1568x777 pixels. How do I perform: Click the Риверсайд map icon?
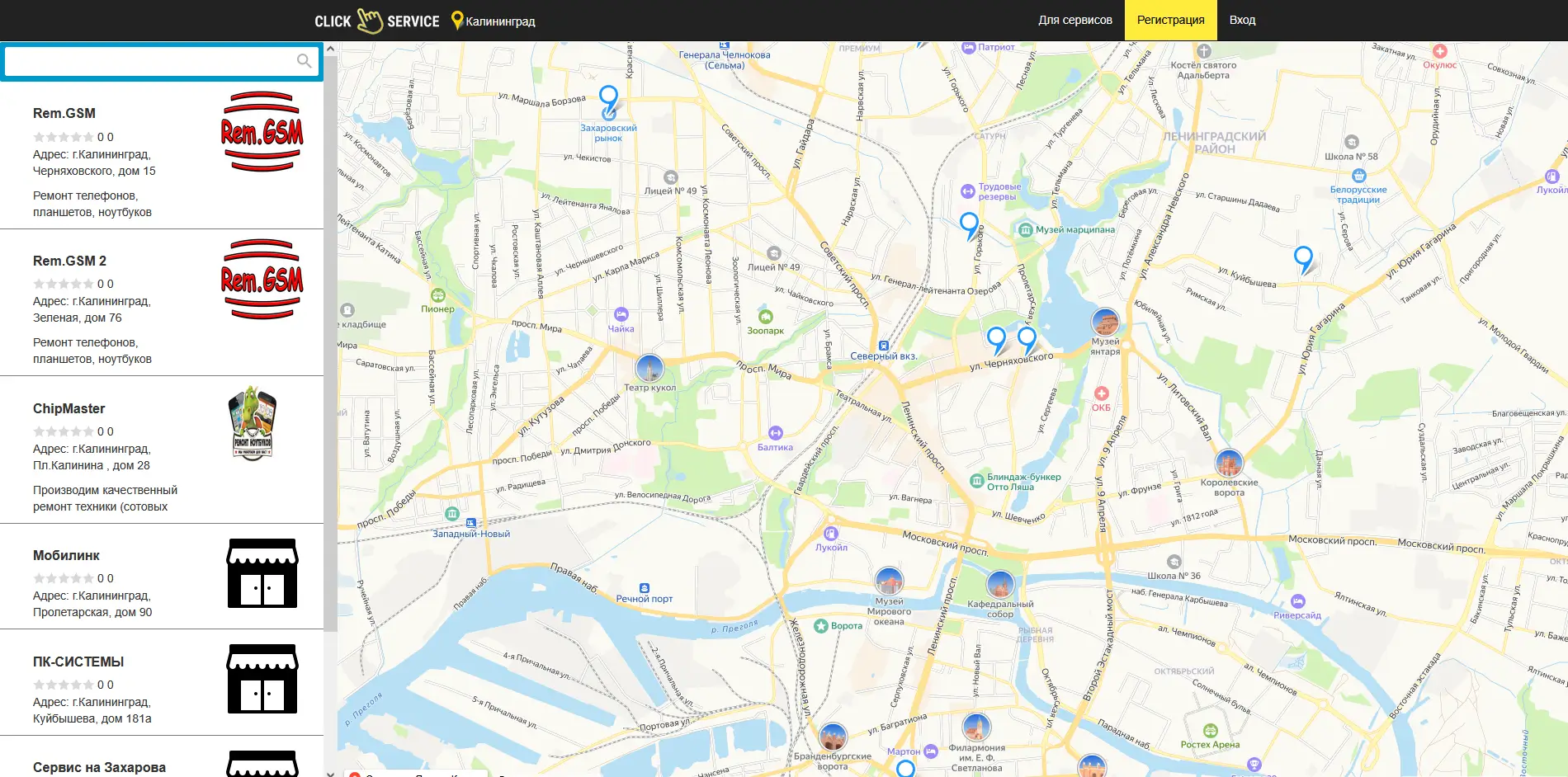[1298, 601]
